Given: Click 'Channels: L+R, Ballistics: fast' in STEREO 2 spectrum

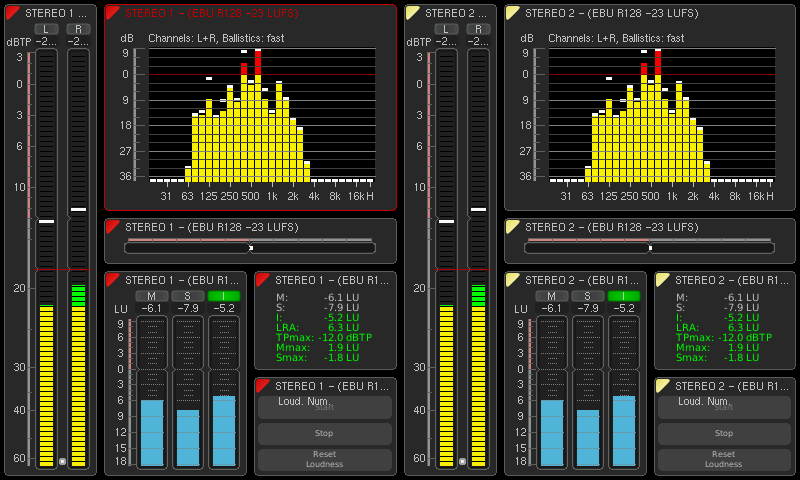Looking at the screenshot, I should point(616,38).
